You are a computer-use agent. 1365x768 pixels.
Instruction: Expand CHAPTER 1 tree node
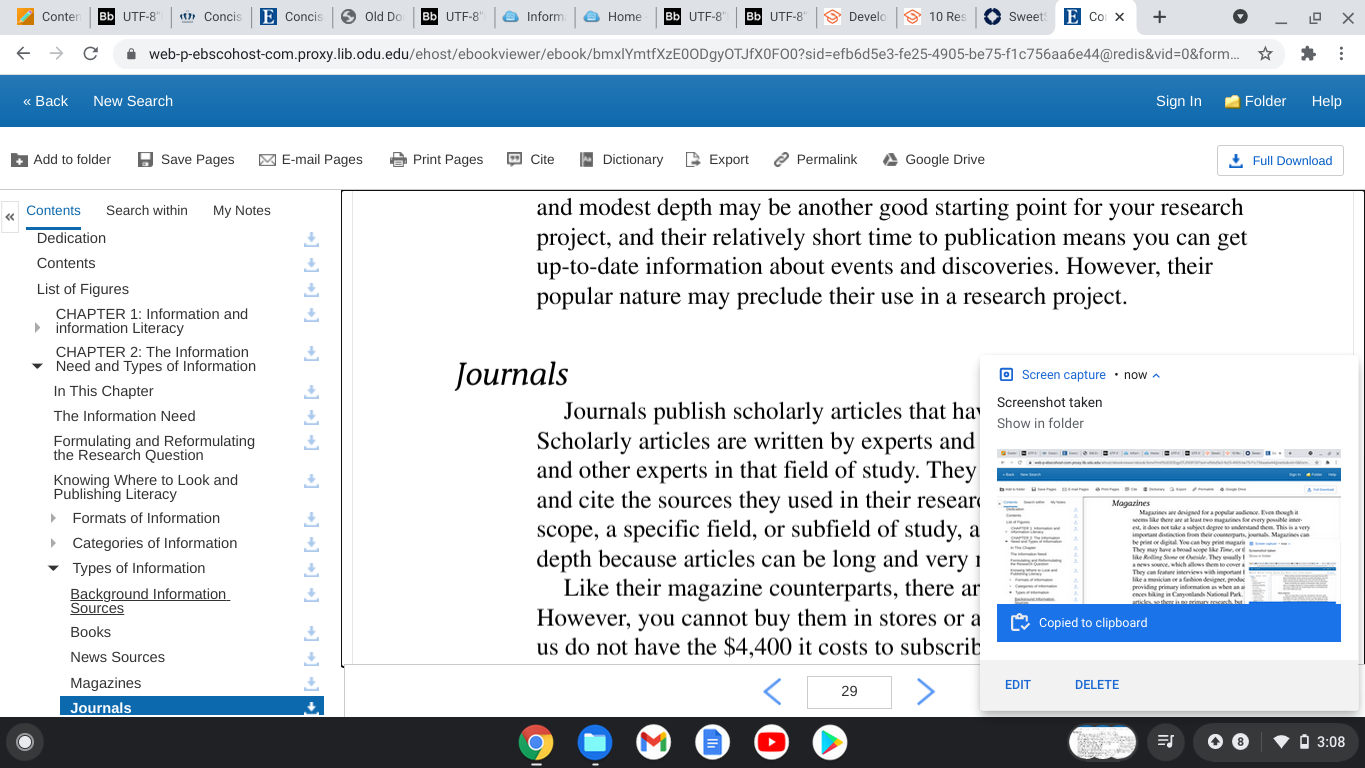[38, 327]
